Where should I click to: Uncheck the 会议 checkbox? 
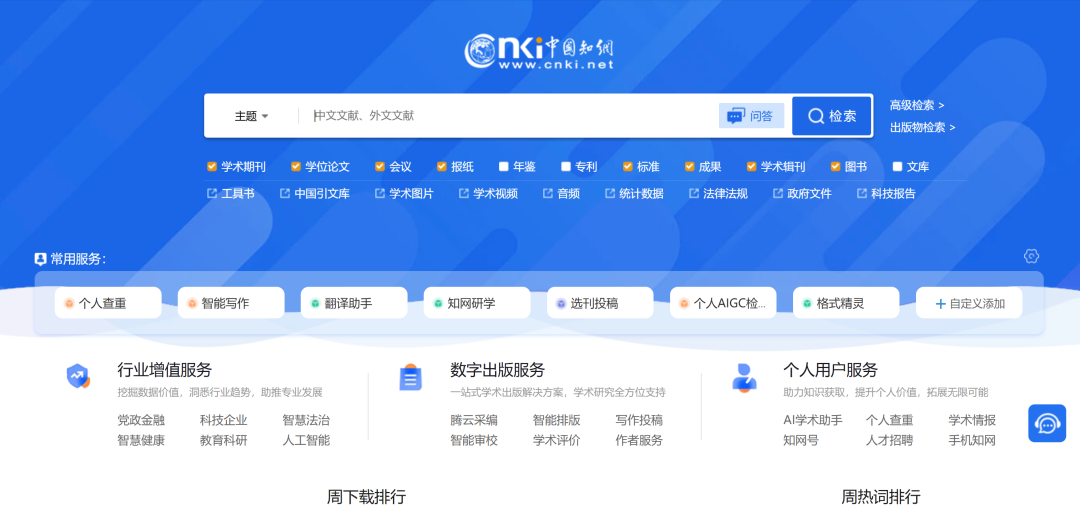click(x=380, y=167)
